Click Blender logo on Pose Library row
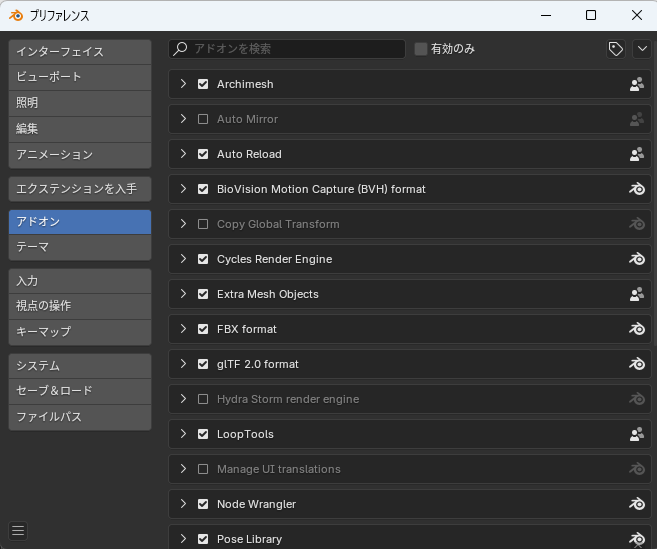 click(x=636, y=539)
